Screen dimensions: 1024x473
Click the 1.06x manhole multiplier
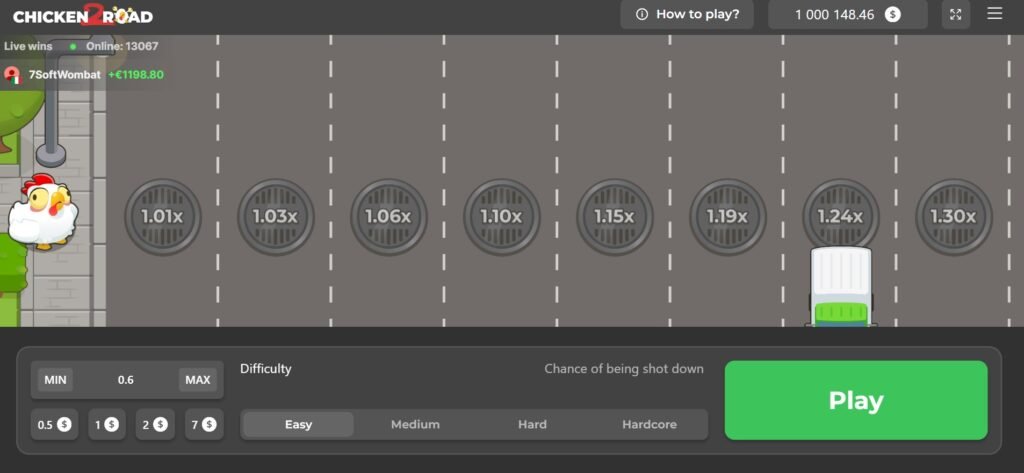(388, 216)
